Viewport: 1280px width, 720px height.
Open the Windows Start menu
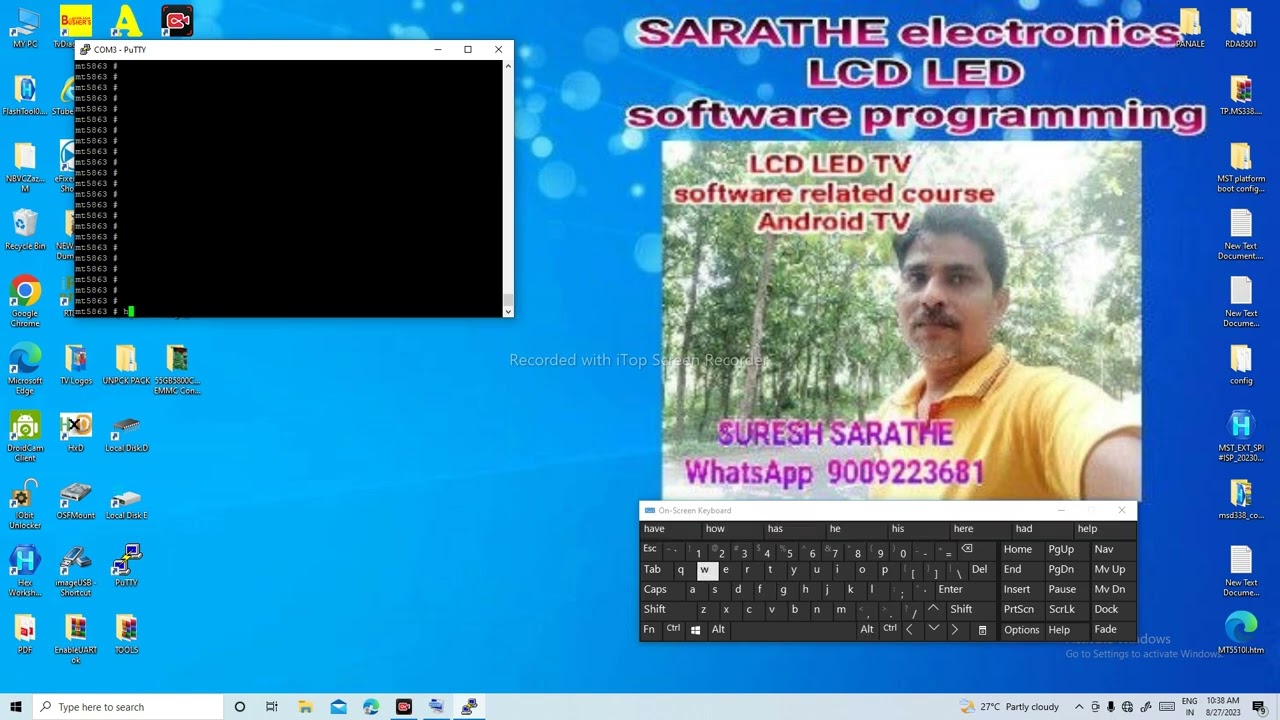click(16, 707)
